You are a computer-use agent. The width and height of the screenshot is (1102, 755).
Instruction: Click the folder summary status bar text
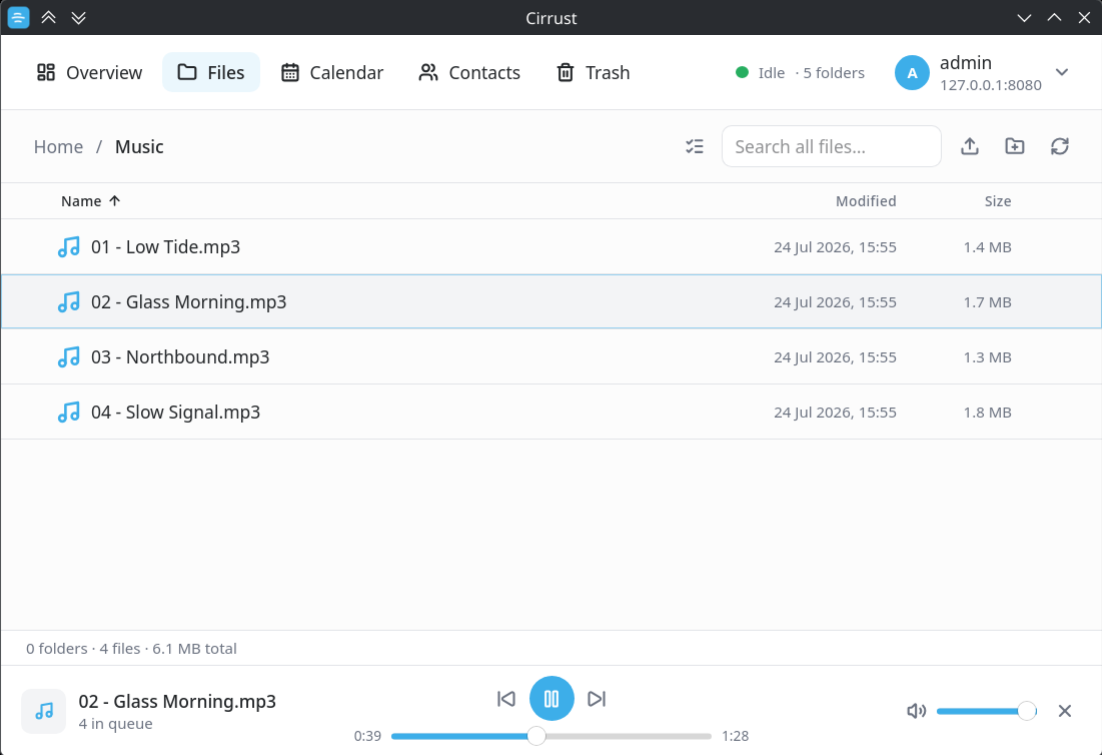coord(131,648)
